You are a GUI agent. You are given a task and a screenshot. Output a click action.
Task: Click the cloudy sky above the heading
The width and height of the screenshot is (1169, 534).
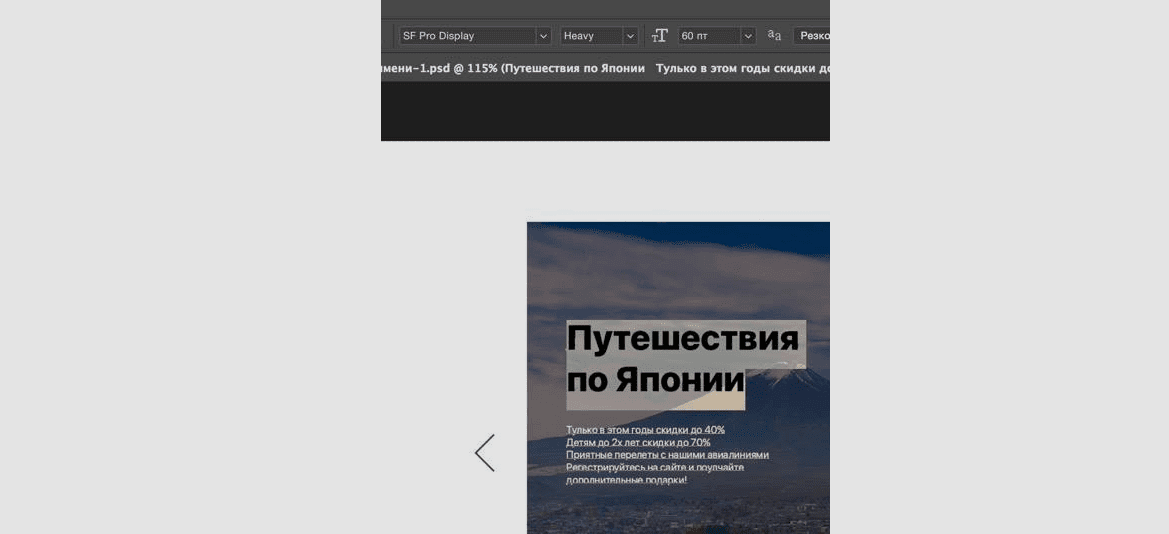click(678, 270)
